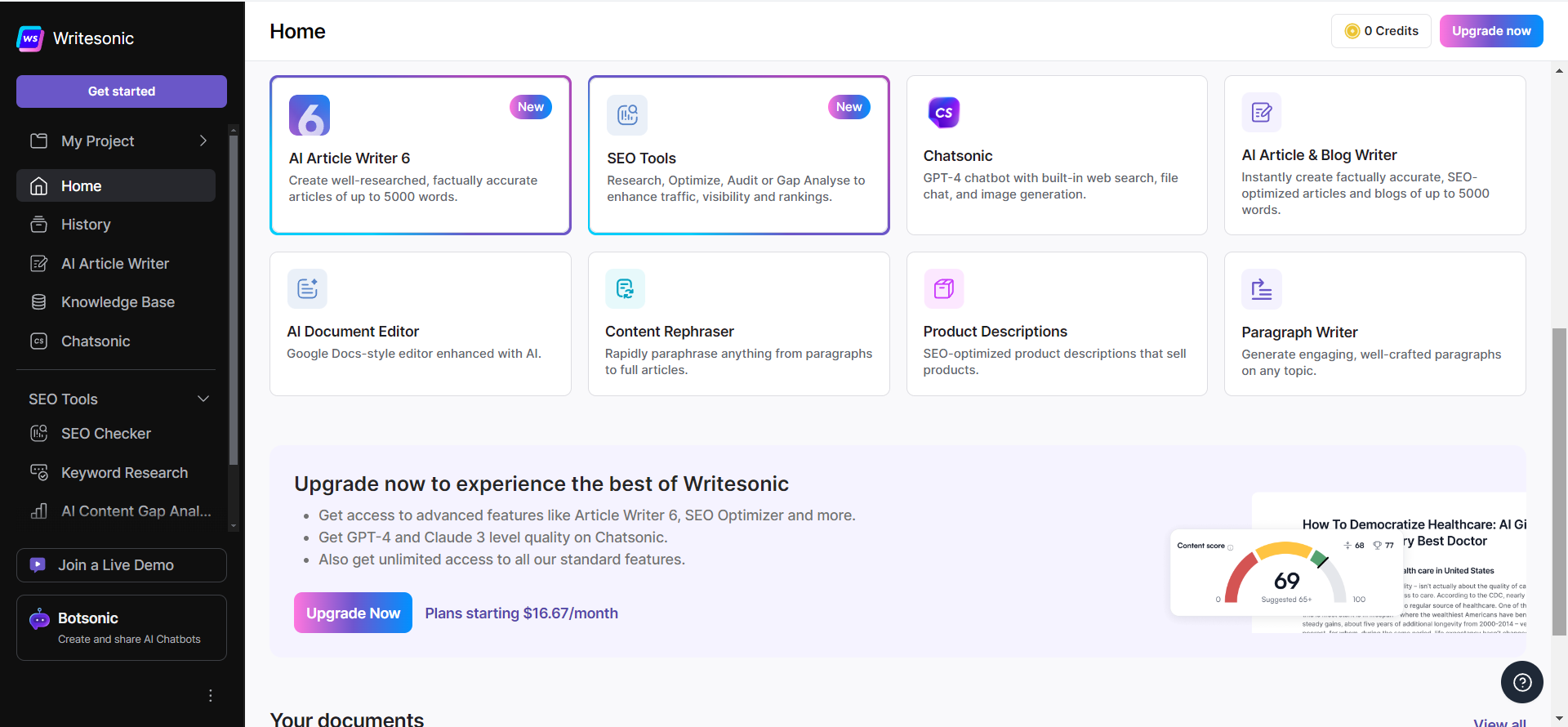Open the help question mark button
Image resolution: width=1568 pixels, height=727 pixels.
tap(1521, 682)
